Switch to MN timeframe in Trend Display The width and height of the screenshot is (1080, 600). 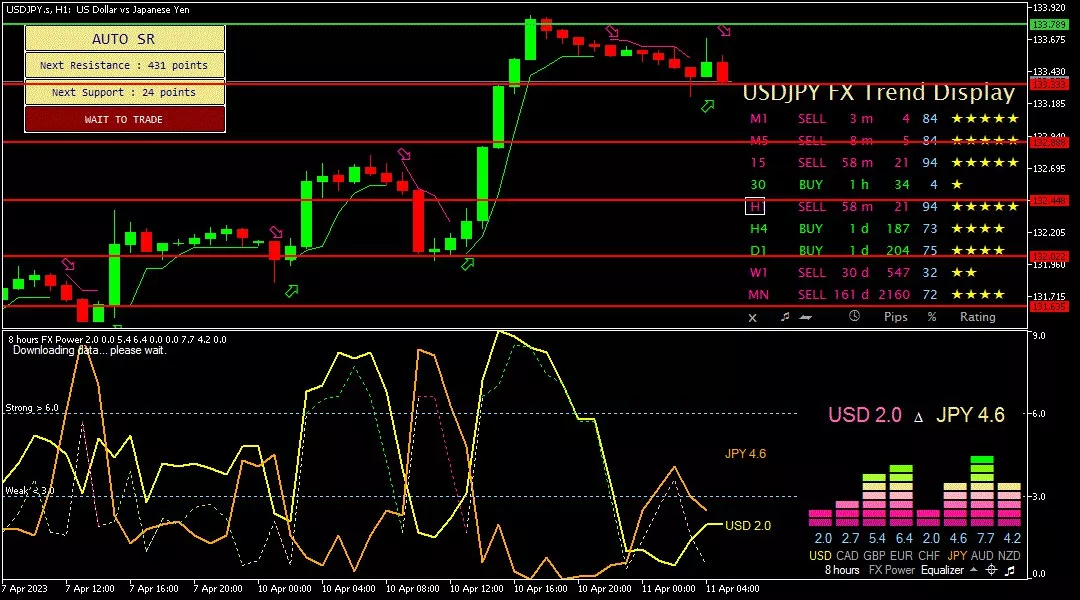pyautogui.click(x=758, y=295)
